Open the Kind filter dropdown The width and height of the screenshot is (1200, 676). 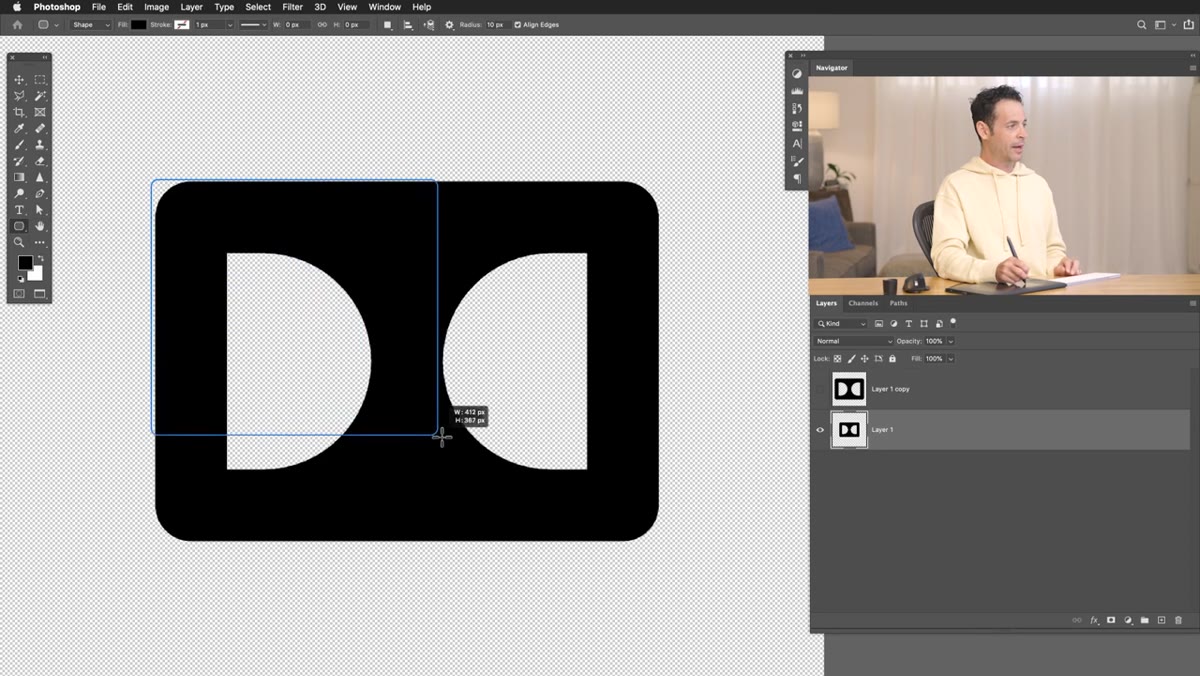coord(842,324)
